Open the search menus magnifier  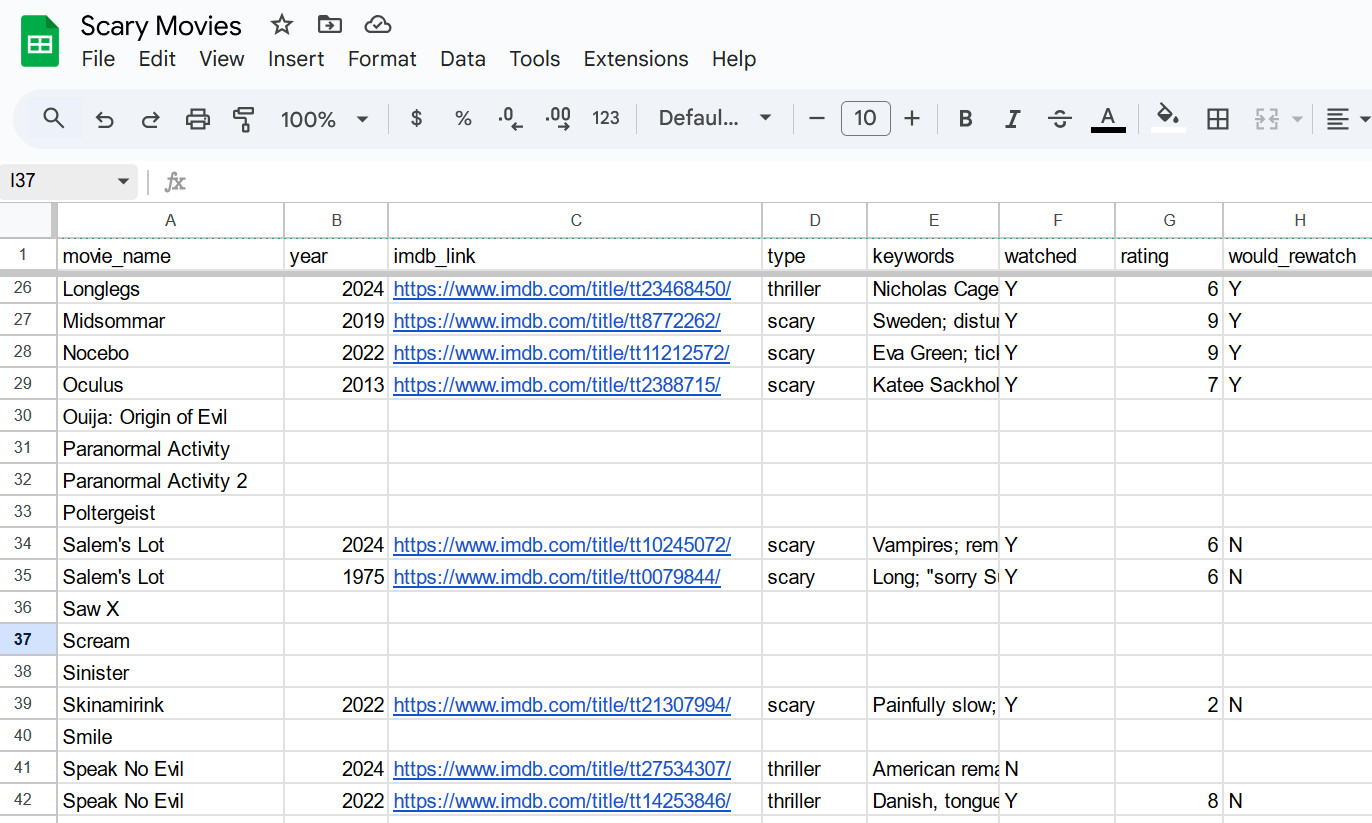coord(54,119)
